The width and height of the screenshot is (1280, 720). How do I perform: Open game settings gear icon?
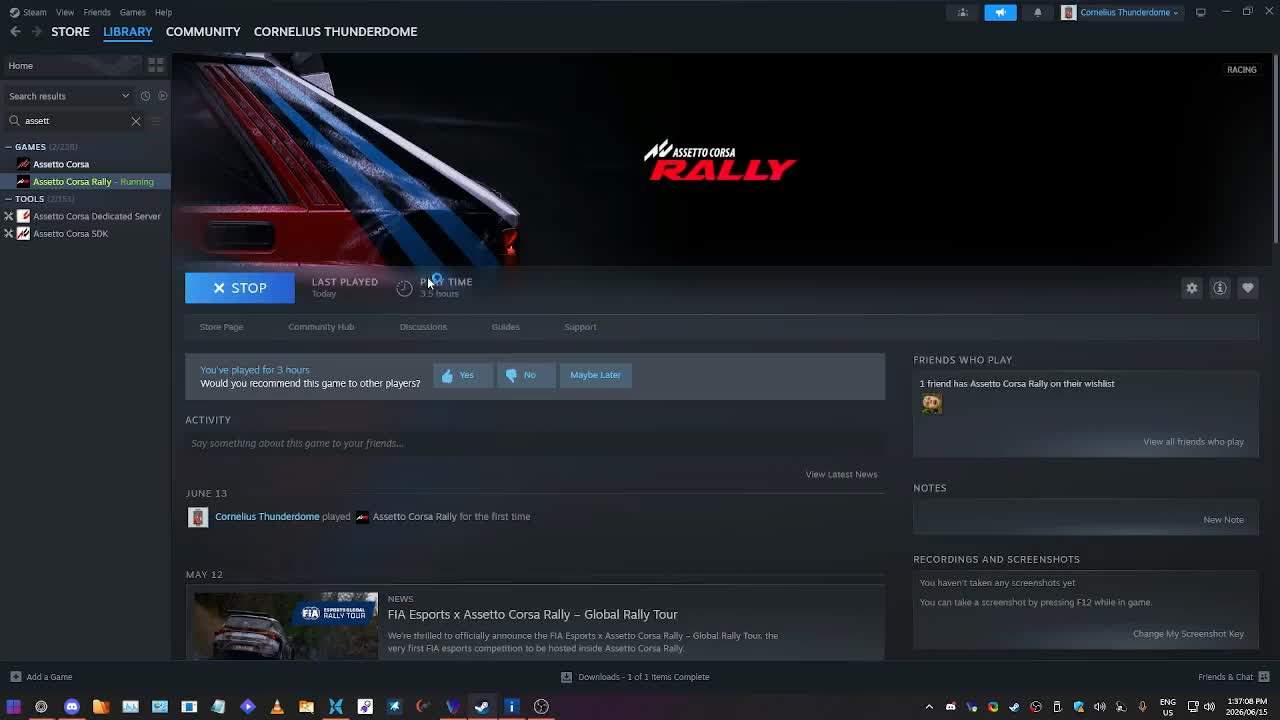1192,288
